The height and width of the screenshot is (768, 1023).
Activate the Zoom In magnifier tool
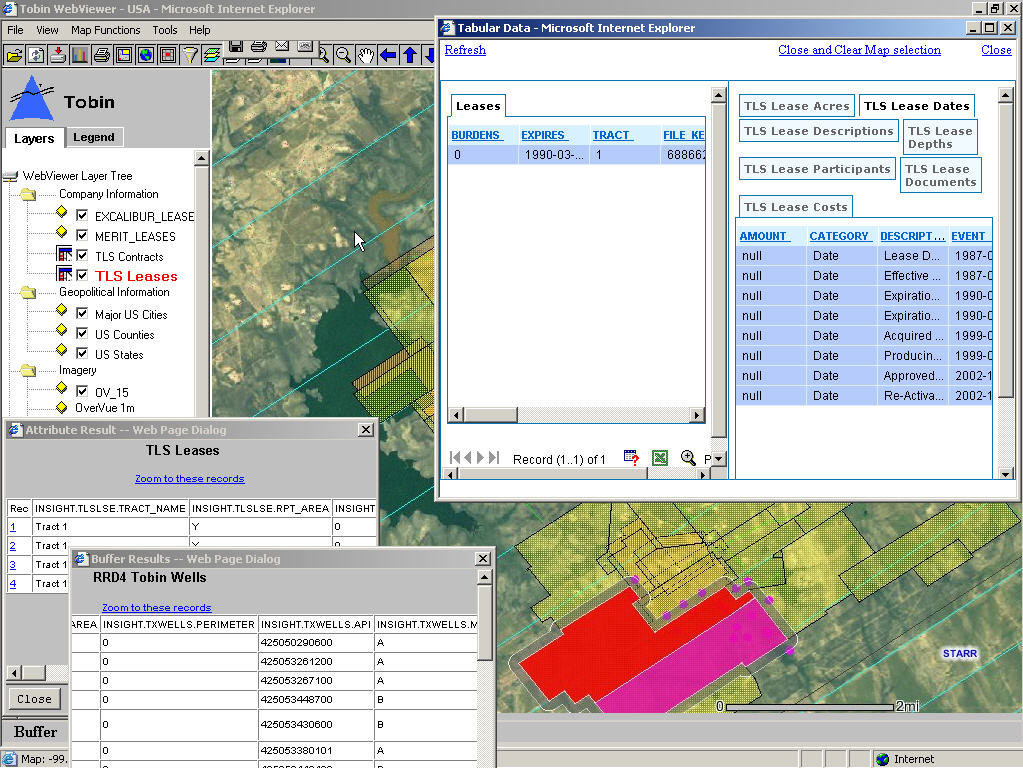click(x=323, y=55)
